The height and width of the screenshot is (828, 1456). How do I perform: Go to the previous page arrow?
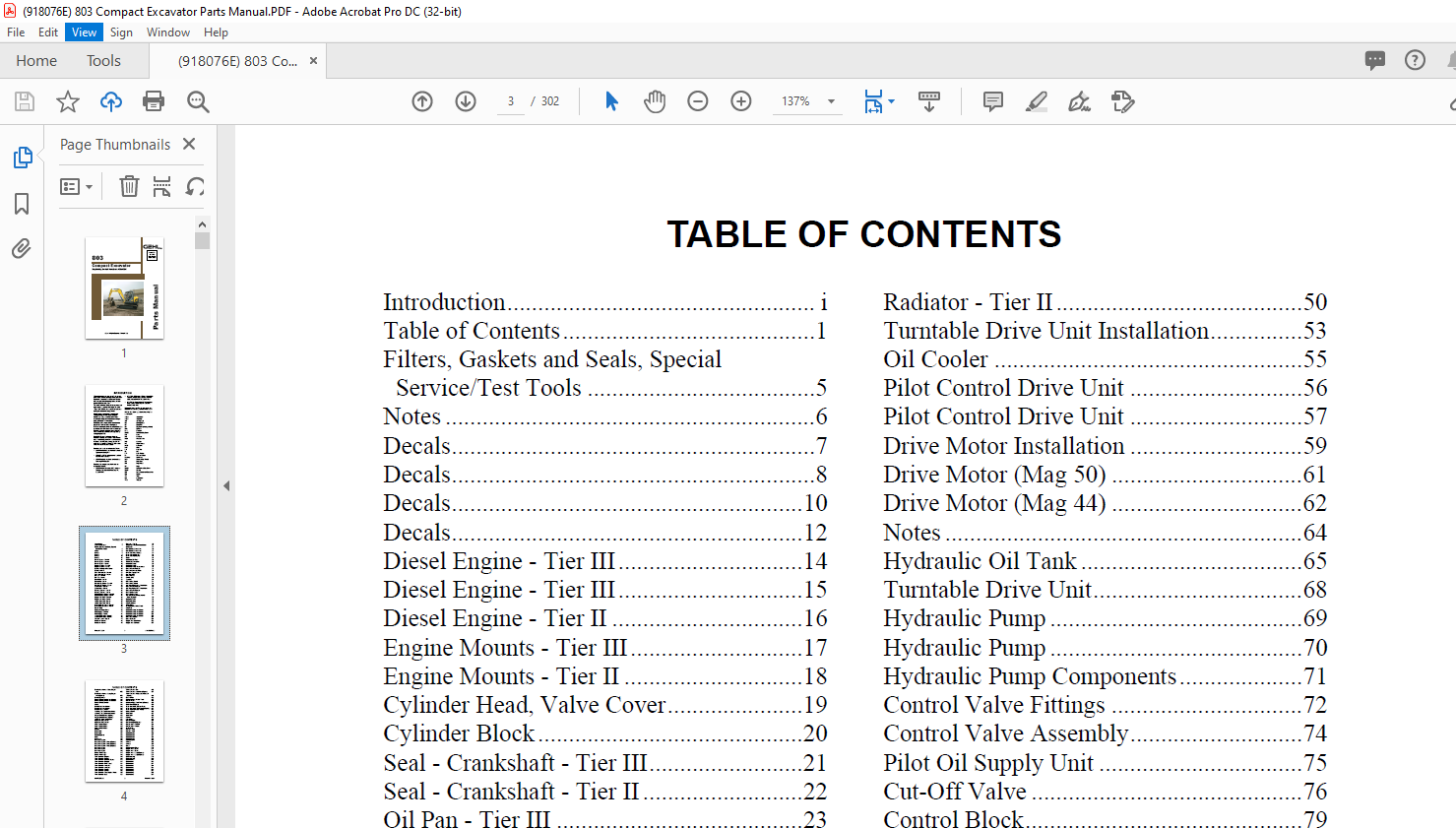pos(422,101)
